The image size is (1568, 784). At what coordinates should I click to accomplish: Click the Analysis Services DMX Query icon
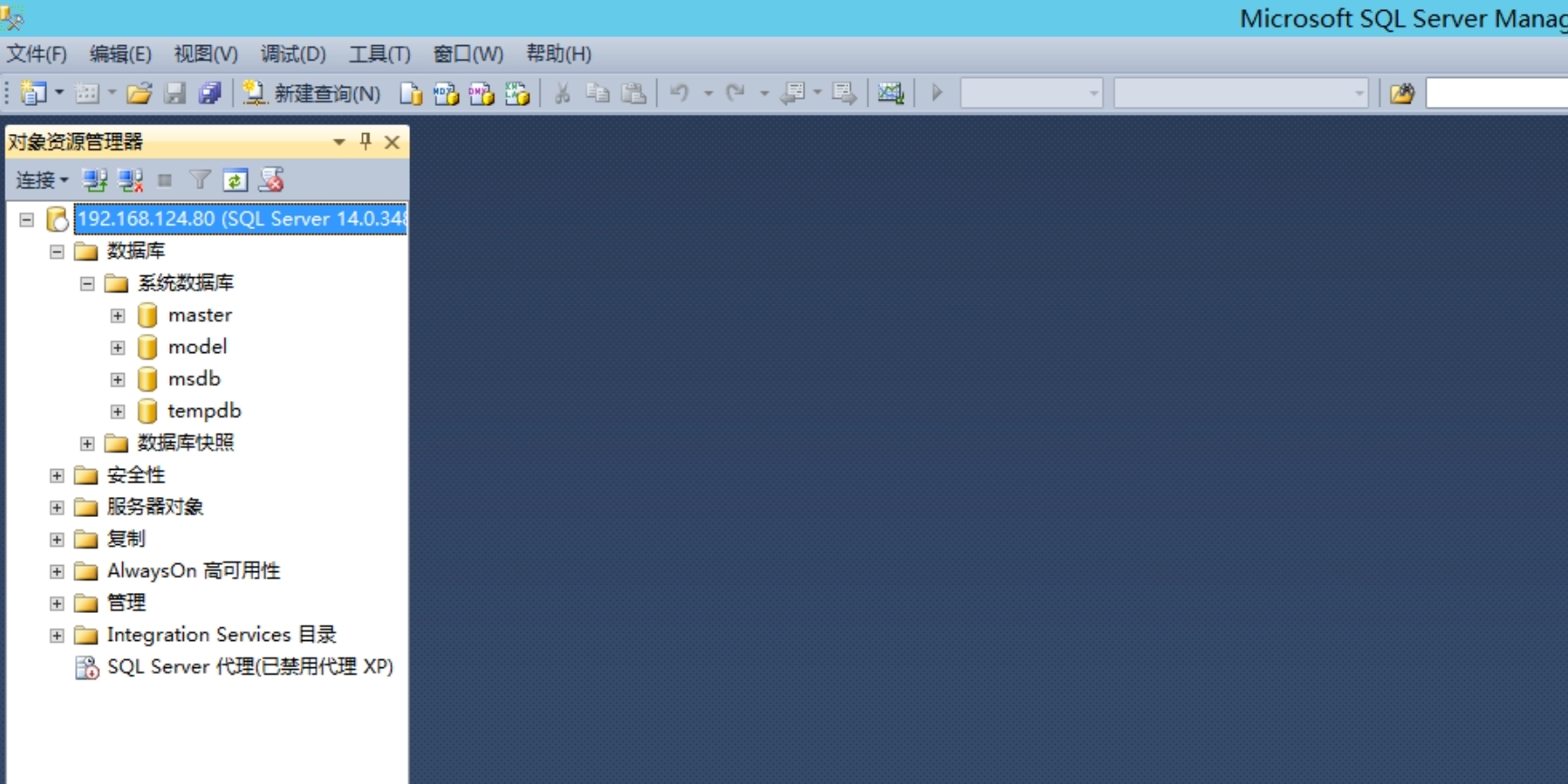[481, 92]
